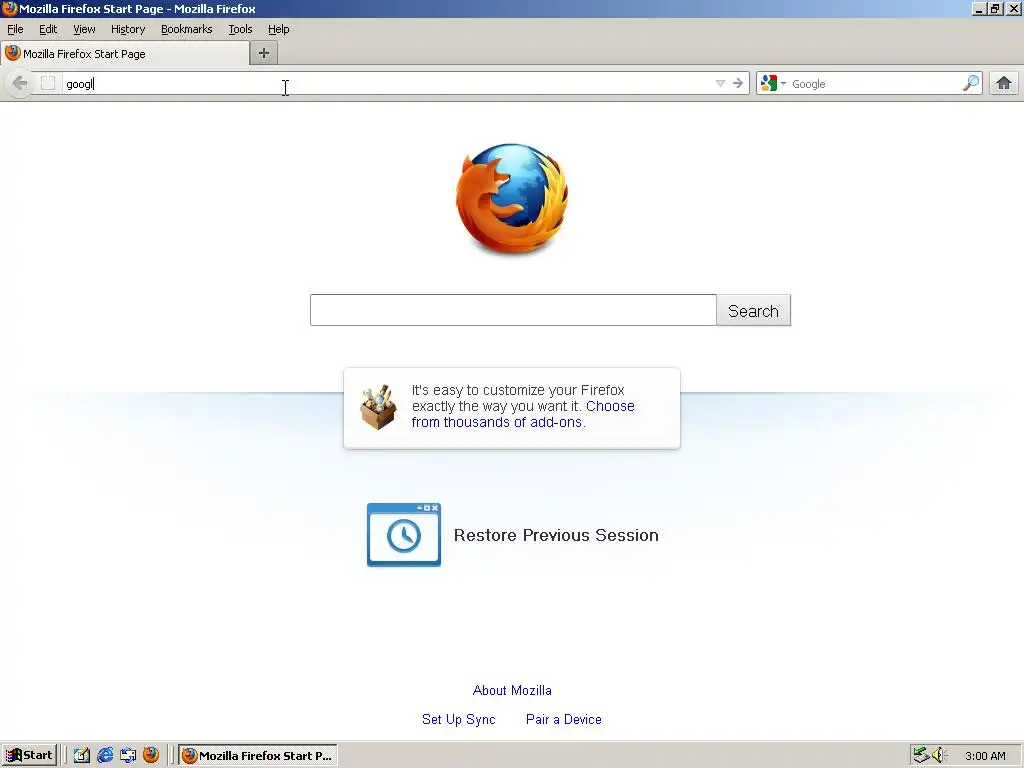Click the Show Desktop quick launch icon
The width and height of the screenshot is (1024, 768).
tap(128, 755)
